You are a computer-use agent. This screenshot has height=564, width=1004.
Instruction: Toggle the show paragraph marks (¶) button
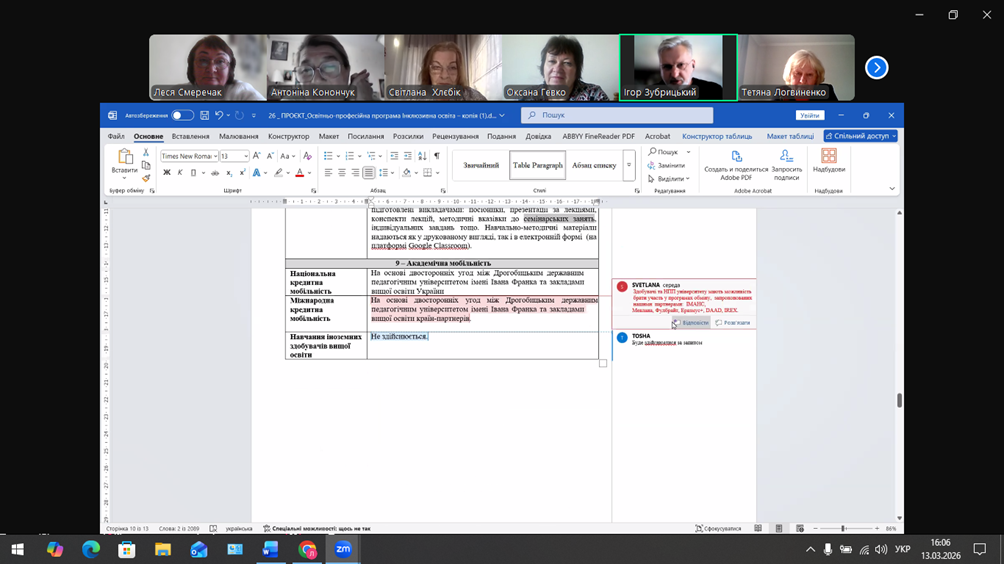pyautogui.click(x=436, y=156)
